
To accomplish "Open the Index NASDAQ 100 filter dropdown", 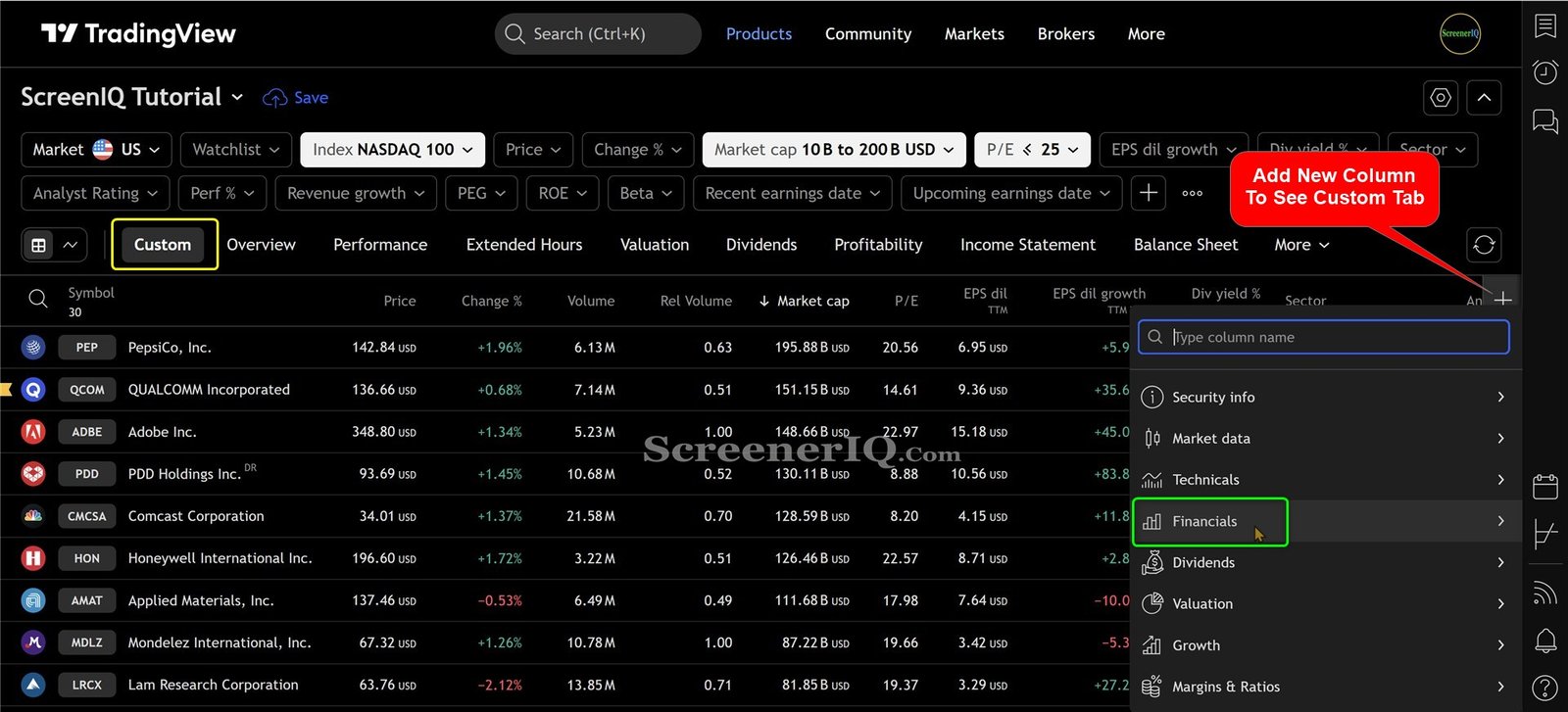I will (x=393, y=150).
